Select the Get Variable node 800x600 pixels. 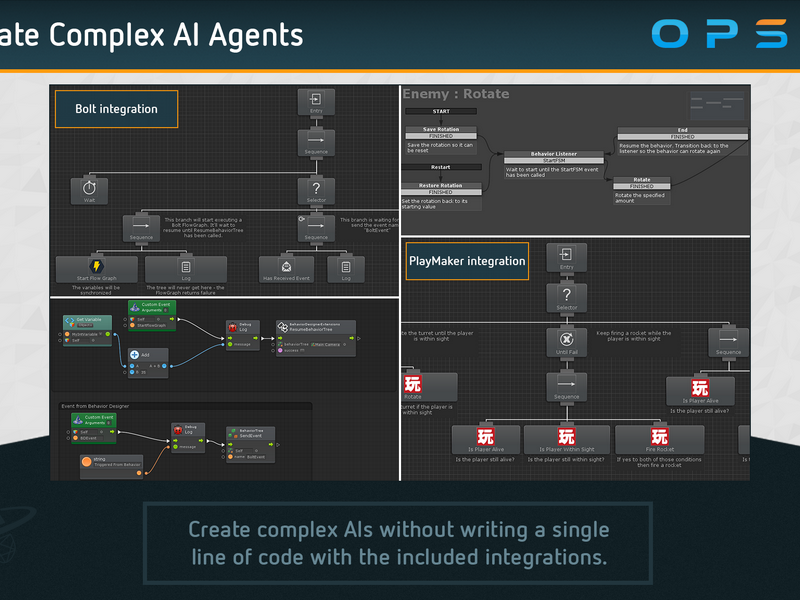[87, 331]
